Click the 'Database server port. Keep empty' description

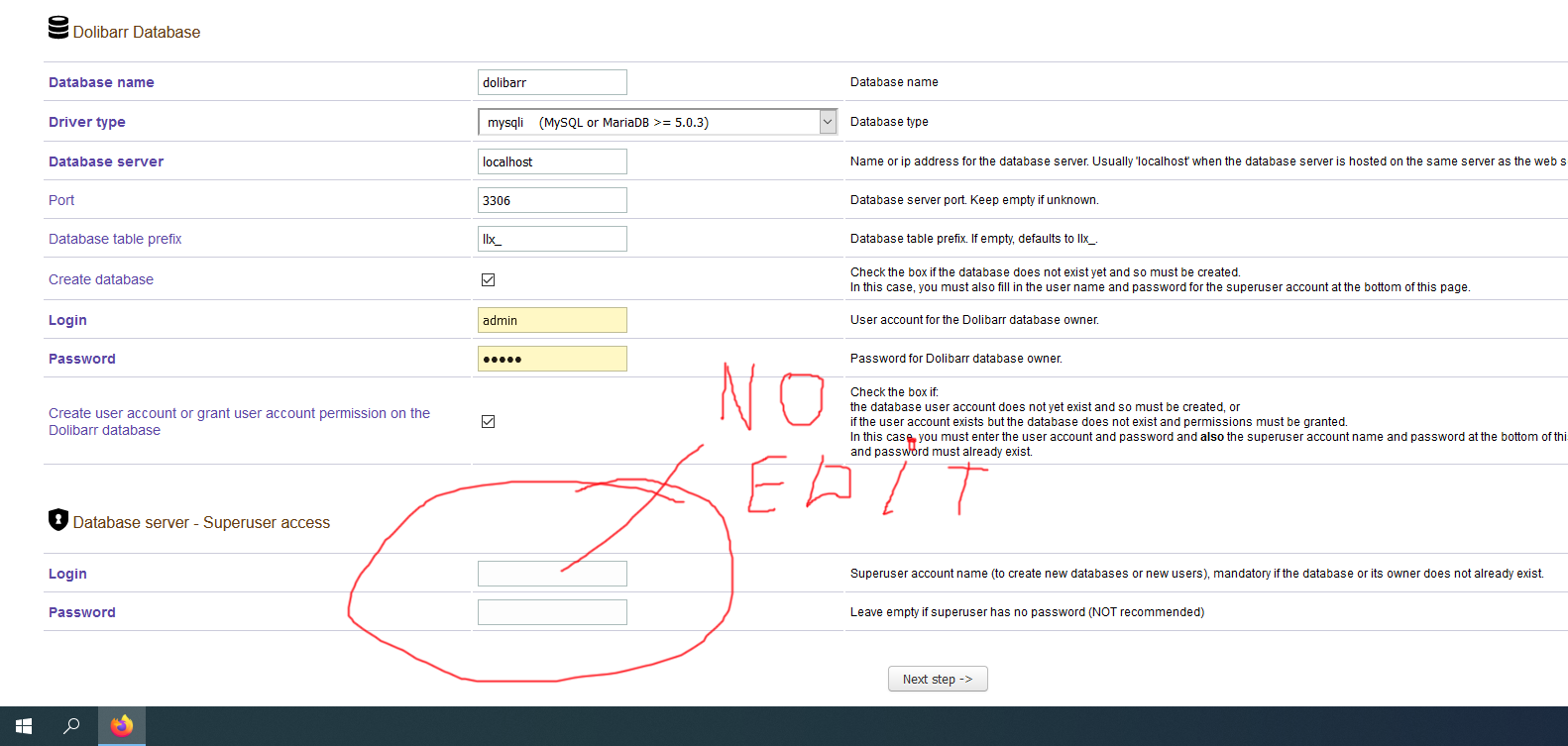(974, 200)
